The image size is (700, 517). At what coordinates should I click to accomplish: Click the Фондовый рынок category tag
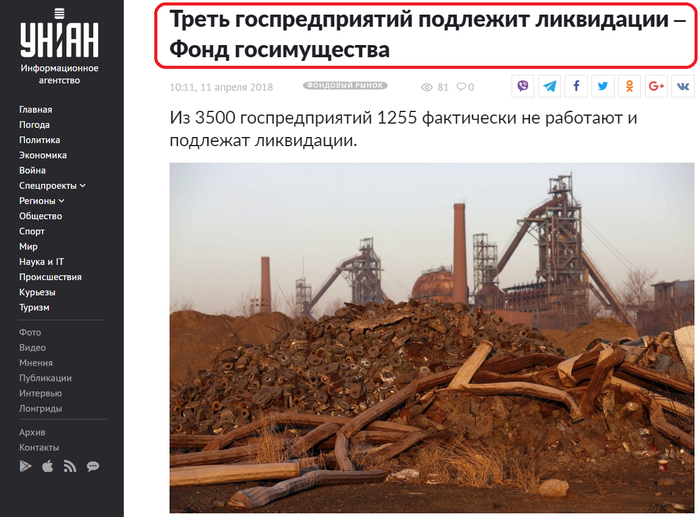345,85
